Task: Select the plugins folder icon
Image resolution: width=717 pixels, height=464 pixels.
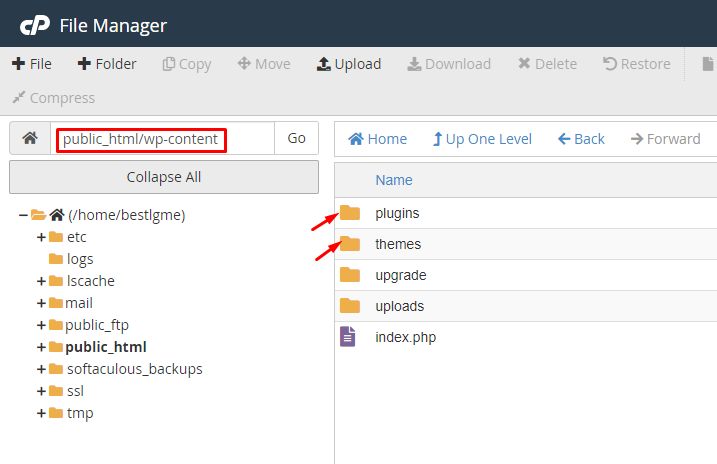Action: (350, 213)
